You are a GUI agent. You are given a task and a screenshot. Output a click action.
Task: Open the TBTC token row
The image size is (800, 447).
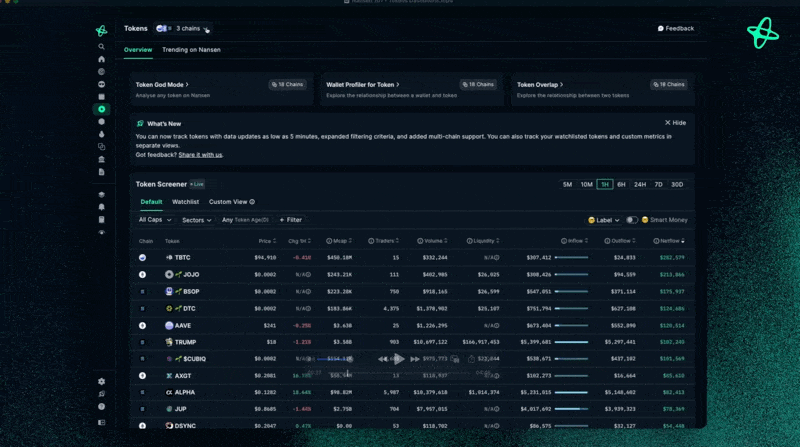click(x=412, y=258)
